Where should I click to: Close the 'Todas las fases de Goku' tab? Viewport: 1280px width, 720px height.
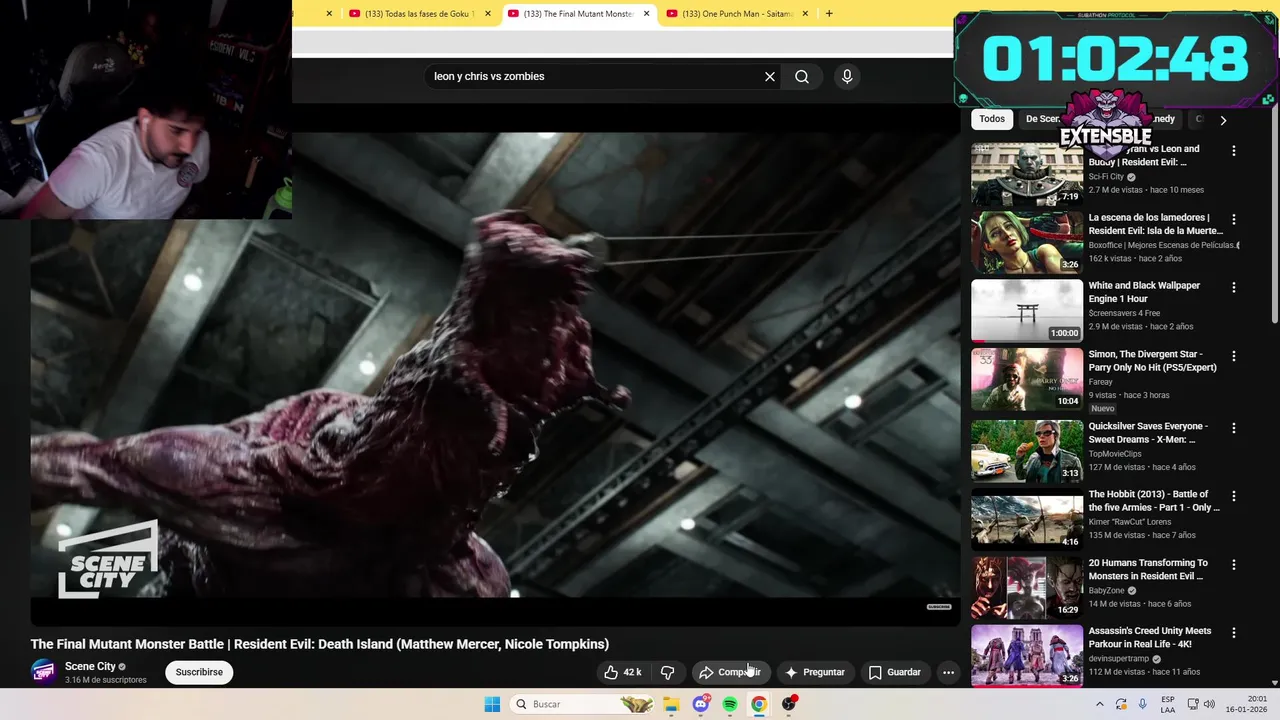tap(488, 14)
